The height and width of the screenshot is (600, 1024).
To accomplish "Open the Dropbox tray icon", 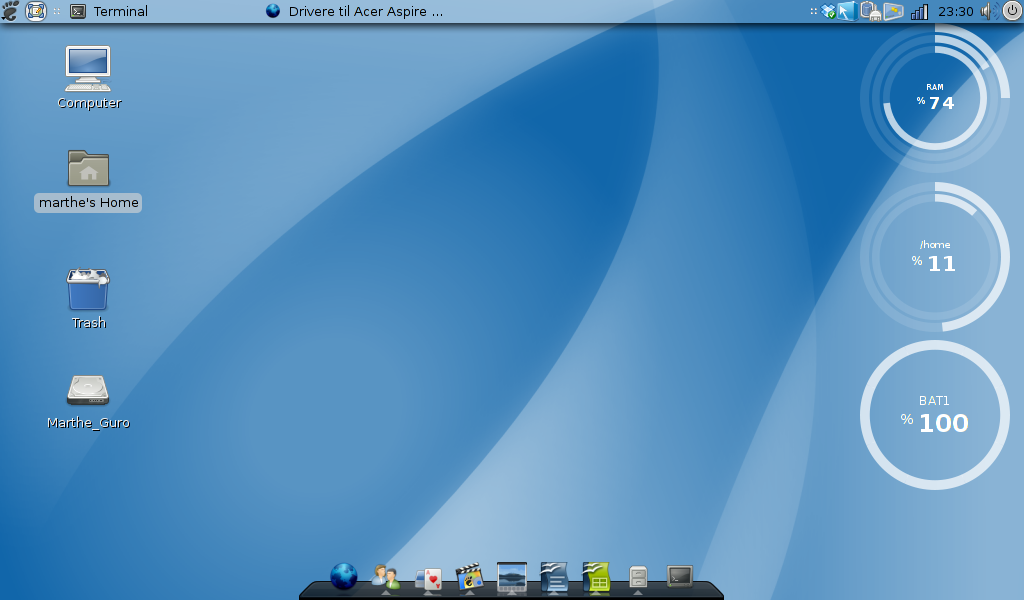I will (829, 11).
